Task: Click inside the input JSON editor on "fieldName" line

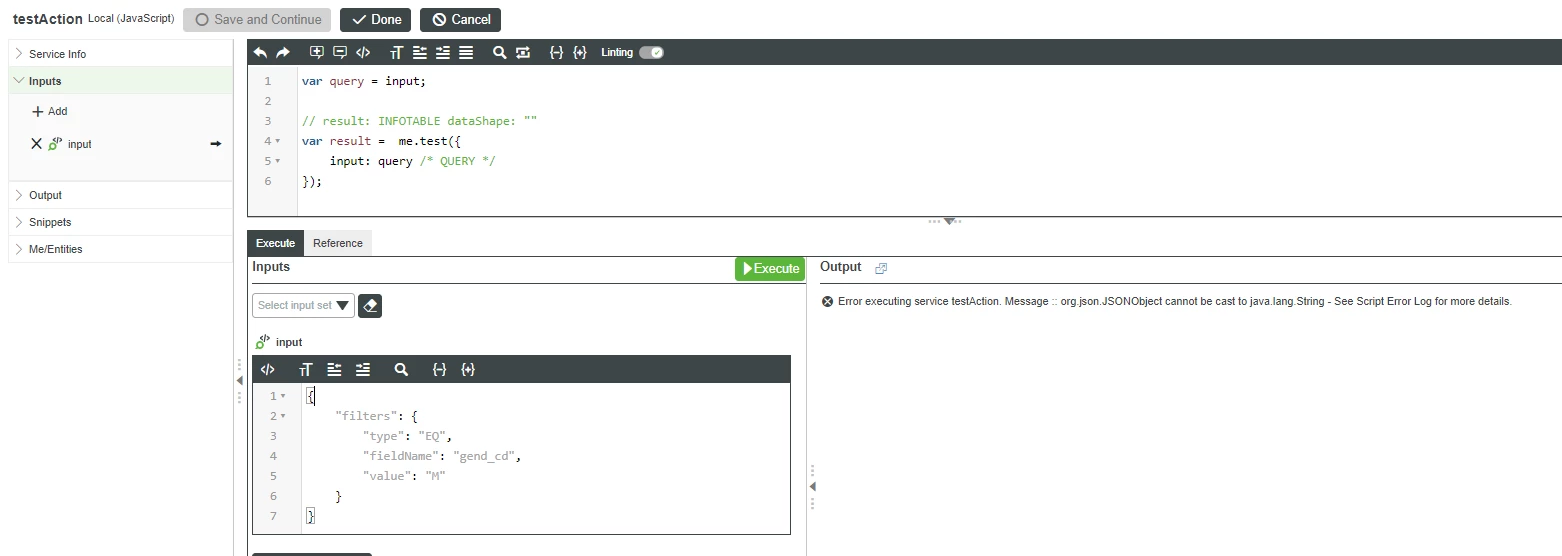Action: [443, 456]
